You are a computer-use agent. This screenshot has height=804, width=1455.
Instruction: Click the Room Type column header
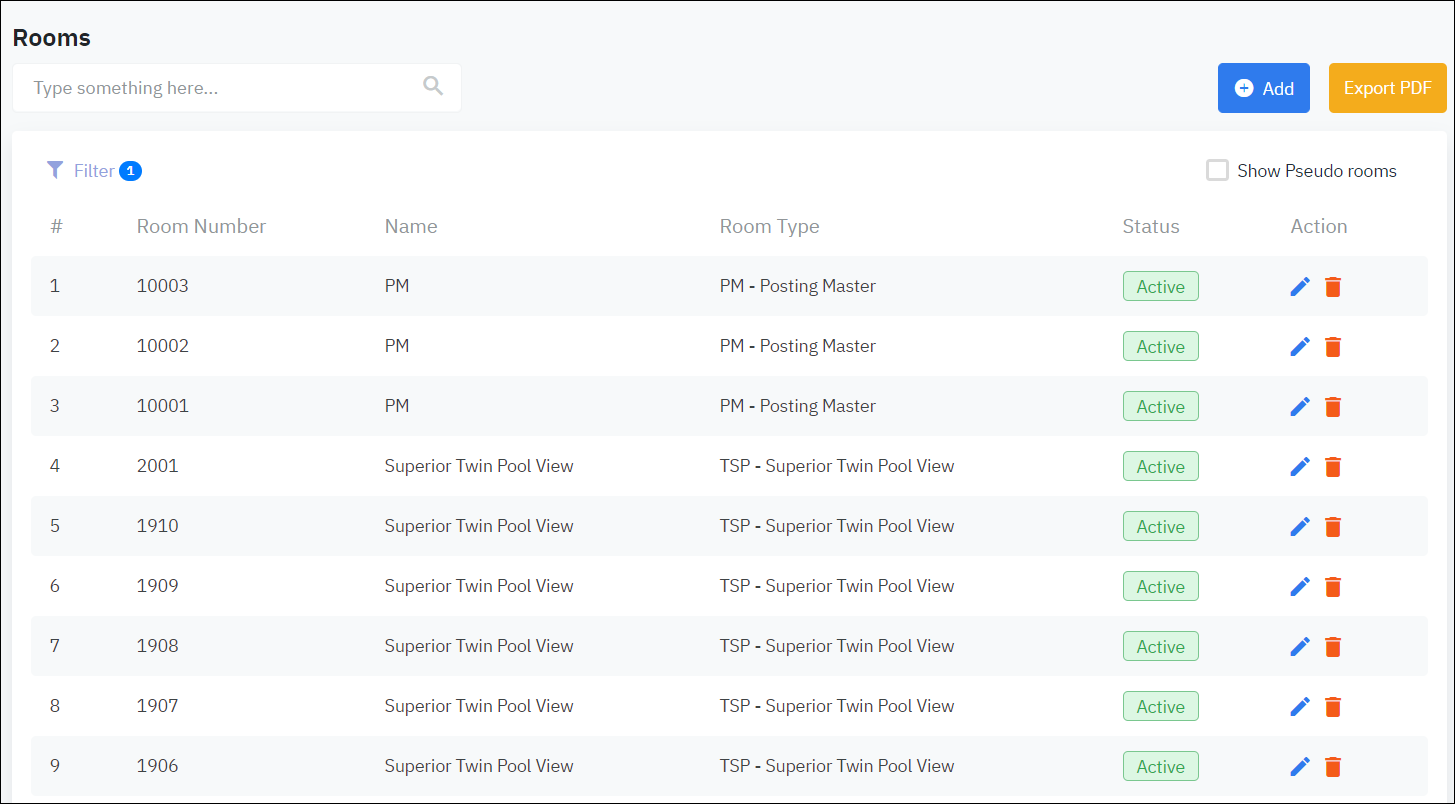click(769, 227)
